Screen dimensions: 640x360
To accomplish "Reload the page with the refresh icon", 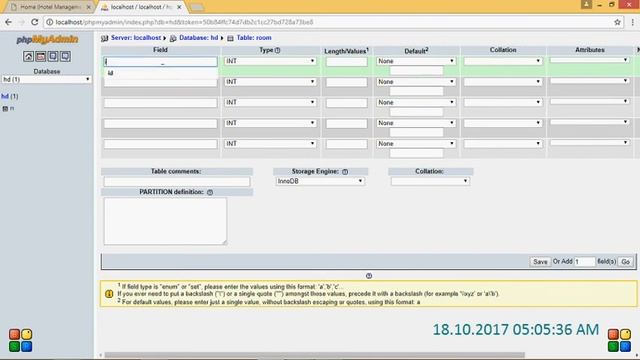I will point(35,22).
